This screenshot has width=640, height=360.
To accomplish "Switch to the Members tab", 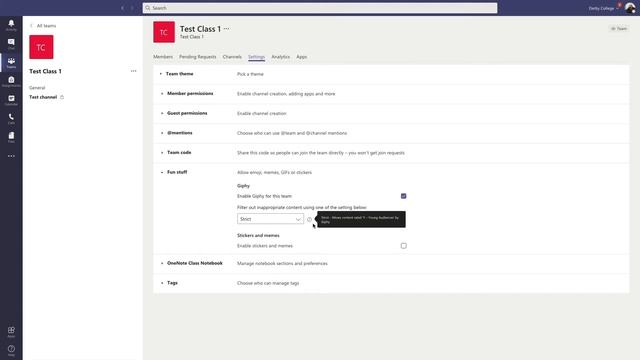I will tap(163, 57).
